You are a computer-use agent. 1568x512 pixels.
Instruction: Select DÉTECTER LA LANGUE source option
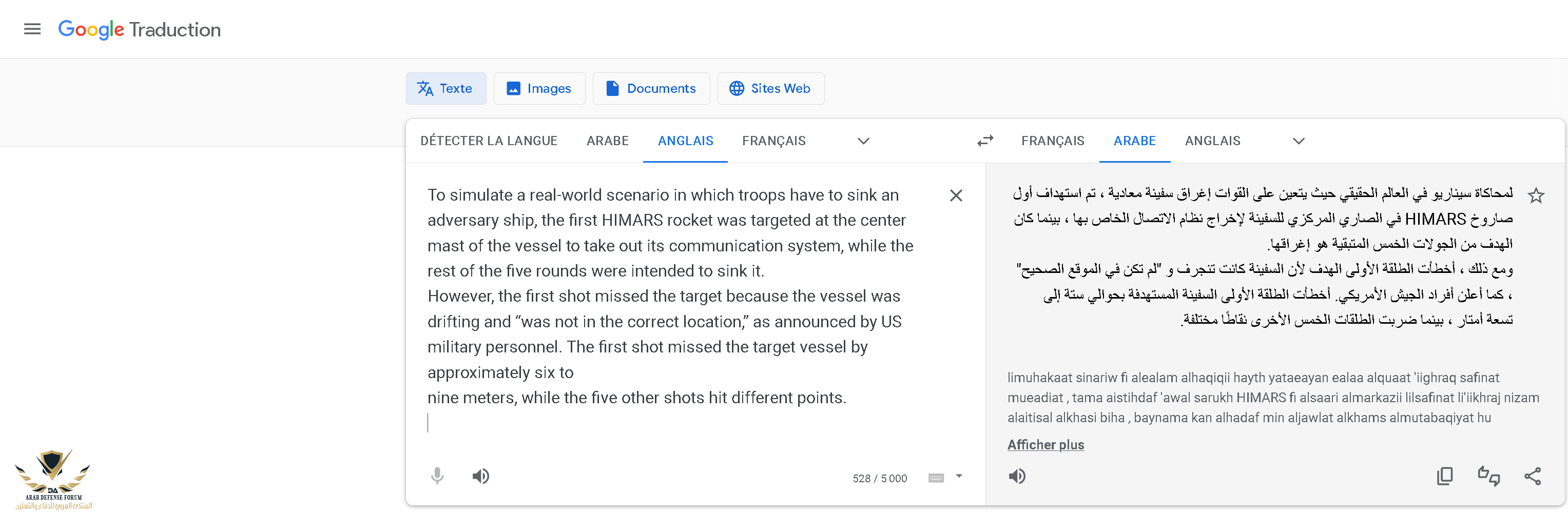click(488, 141)
